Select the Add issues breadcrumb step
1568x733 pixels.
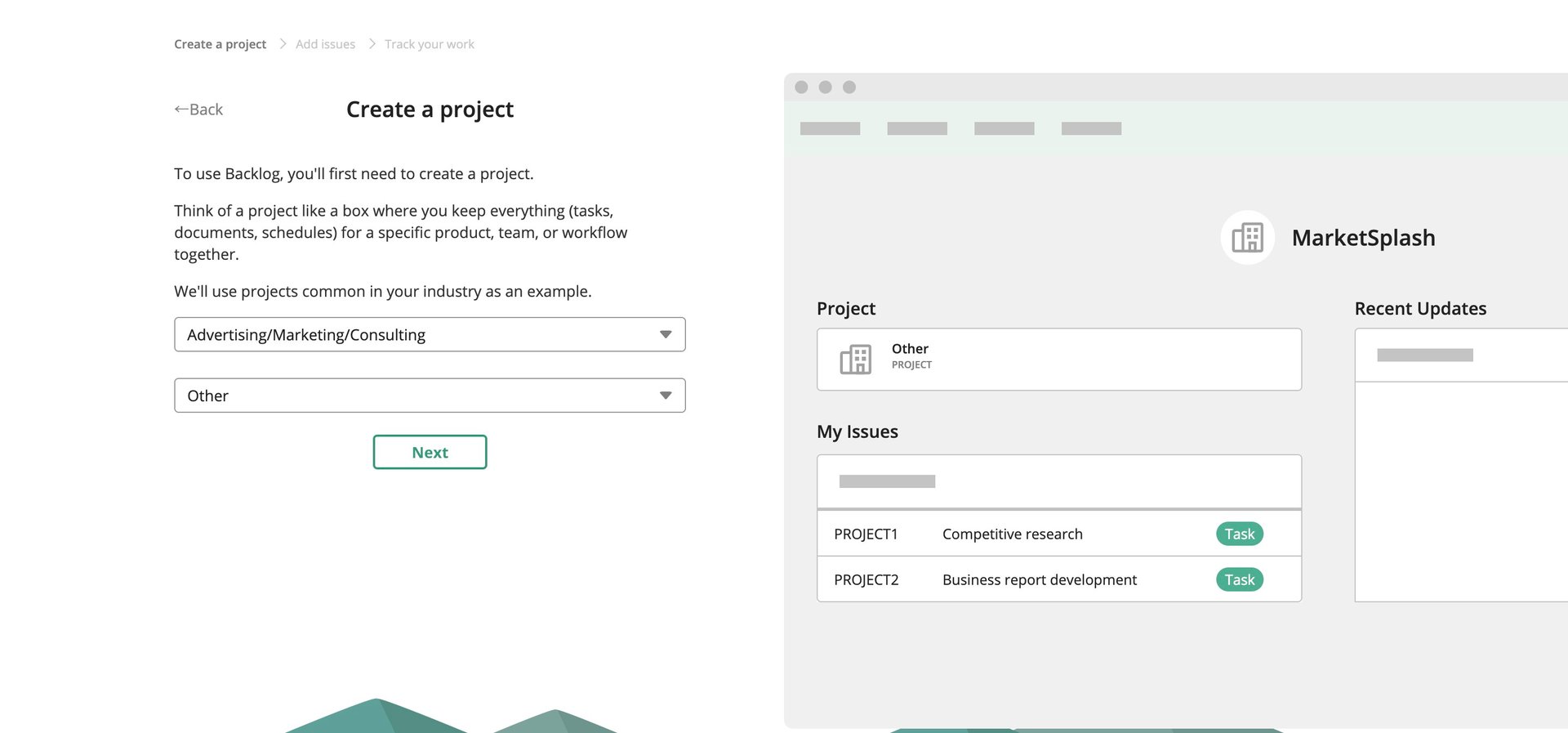pyautogui.click(x=325, y=44)
